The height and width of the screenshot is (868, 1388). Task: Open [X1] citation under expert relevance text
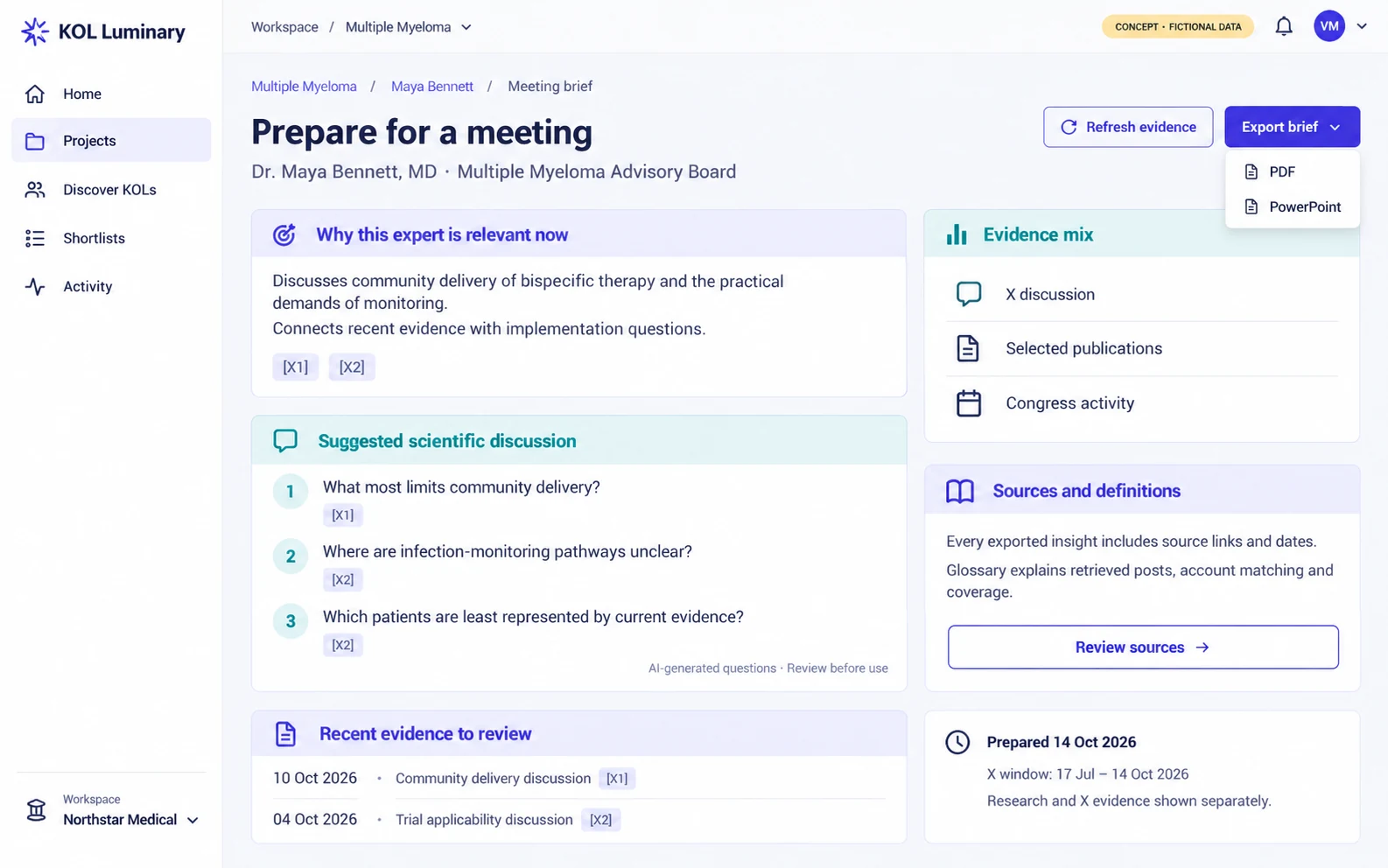[x=295, y=367]
